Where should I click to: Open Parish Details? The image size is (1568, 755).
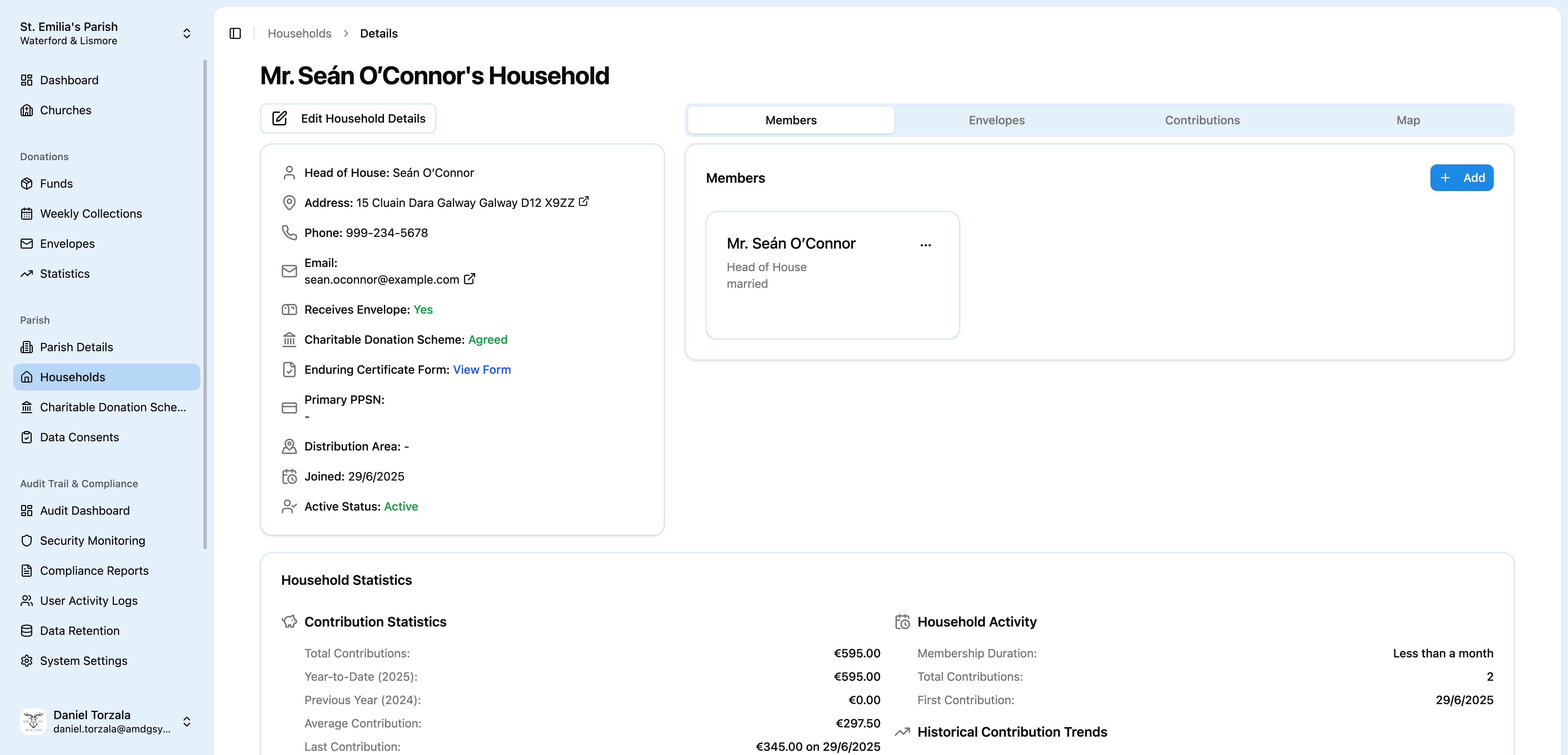[76, 346]
